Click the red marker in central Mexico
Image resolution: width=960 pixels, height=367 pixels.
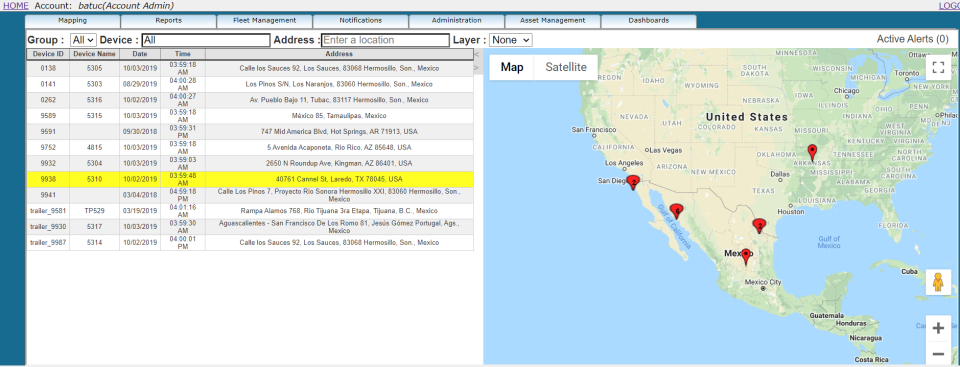746,256
